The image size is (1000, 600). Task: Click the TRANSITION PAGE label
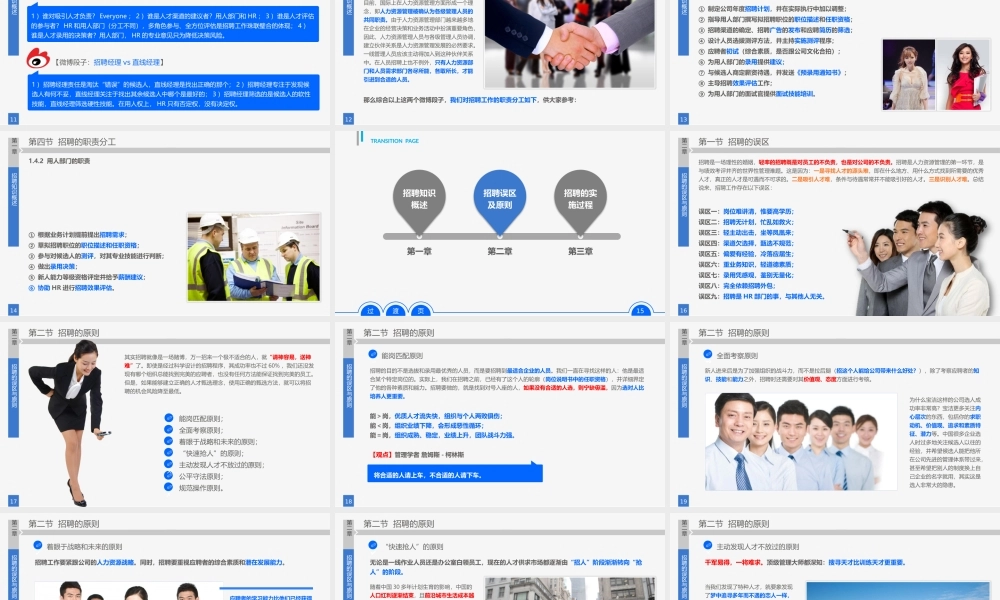click(395, 141)
